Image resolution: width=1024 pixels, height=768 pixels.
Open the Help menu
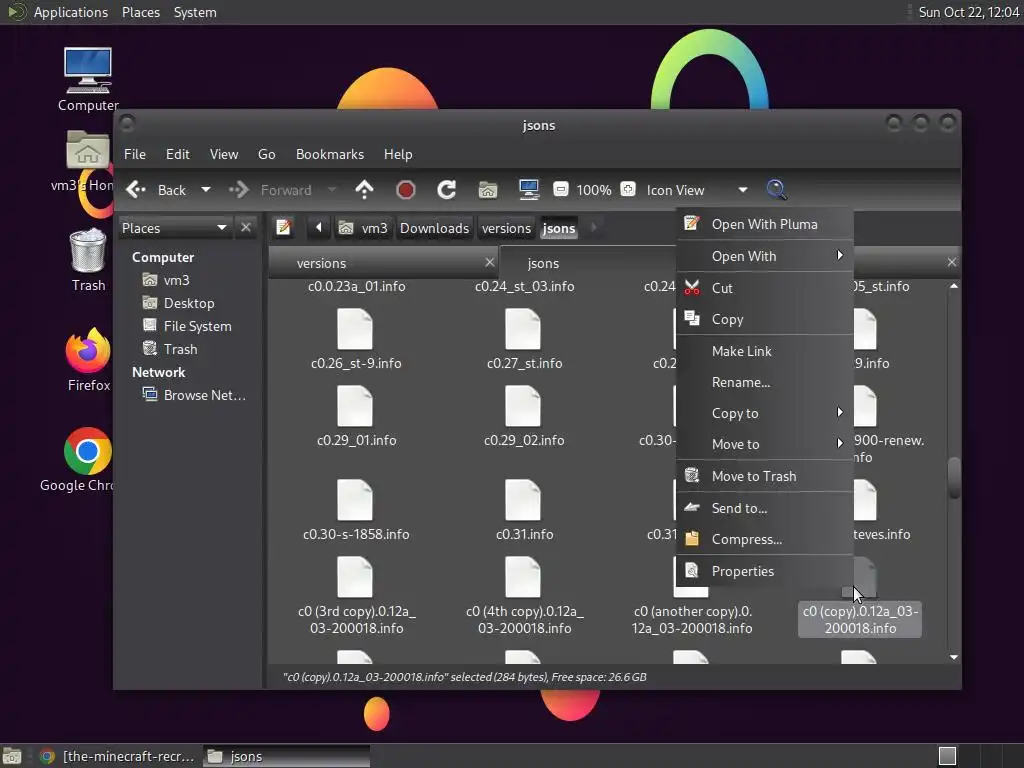pos(398,154)
